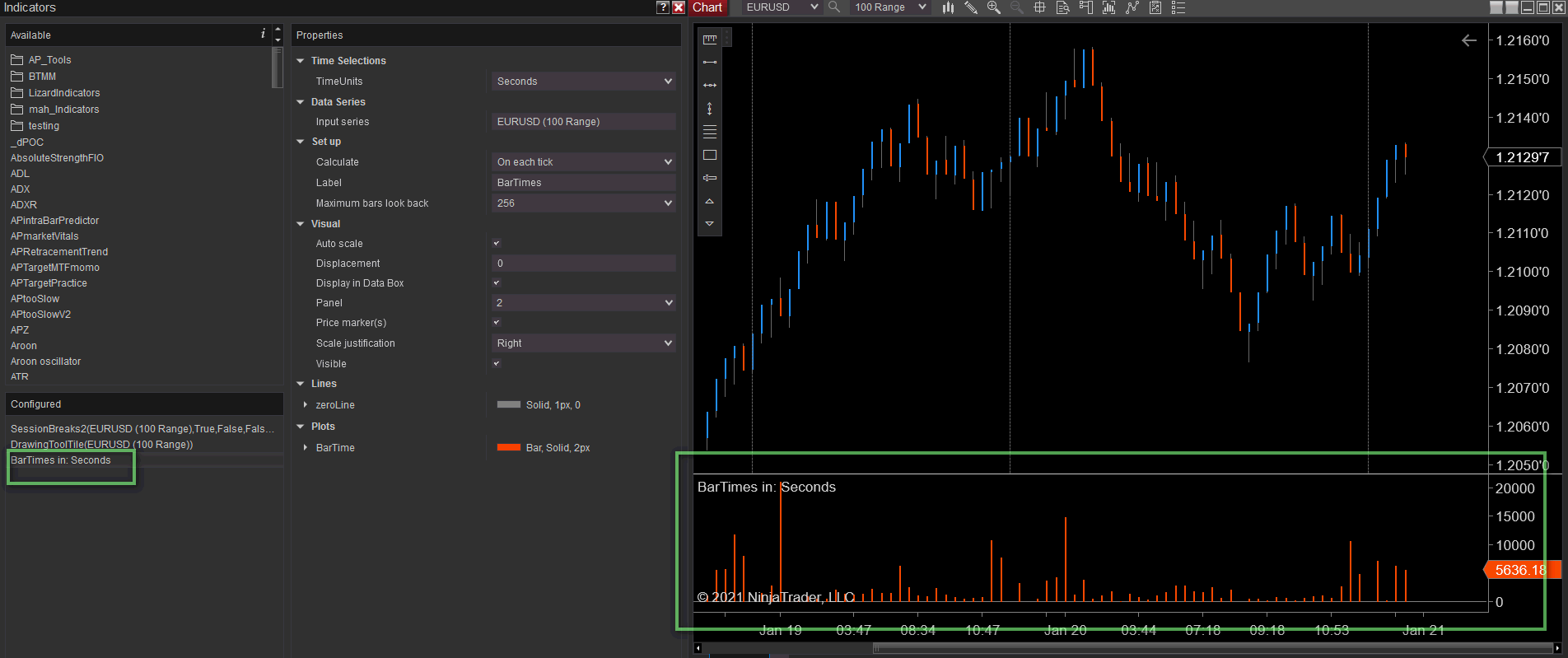Click the Label field containing BarTimes
The image size is (1568, 658).
click(584, 183)
